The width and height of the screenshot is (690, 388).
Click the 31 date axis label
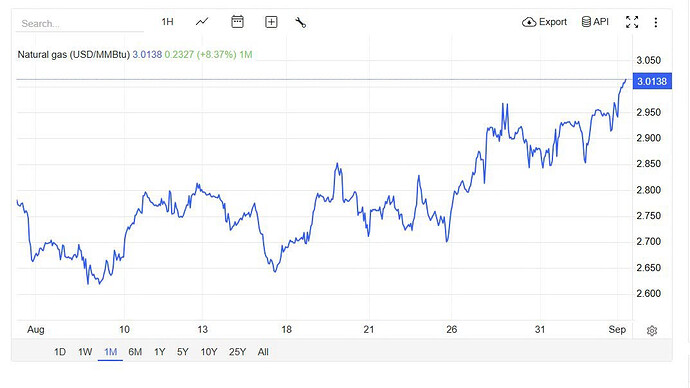click(x=540, y=329)
